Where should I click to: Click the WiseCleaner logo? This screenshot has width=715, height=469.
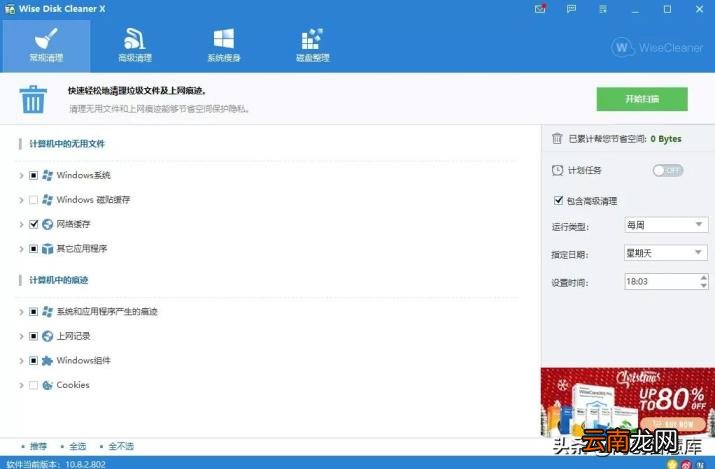[x=657, y=47]
